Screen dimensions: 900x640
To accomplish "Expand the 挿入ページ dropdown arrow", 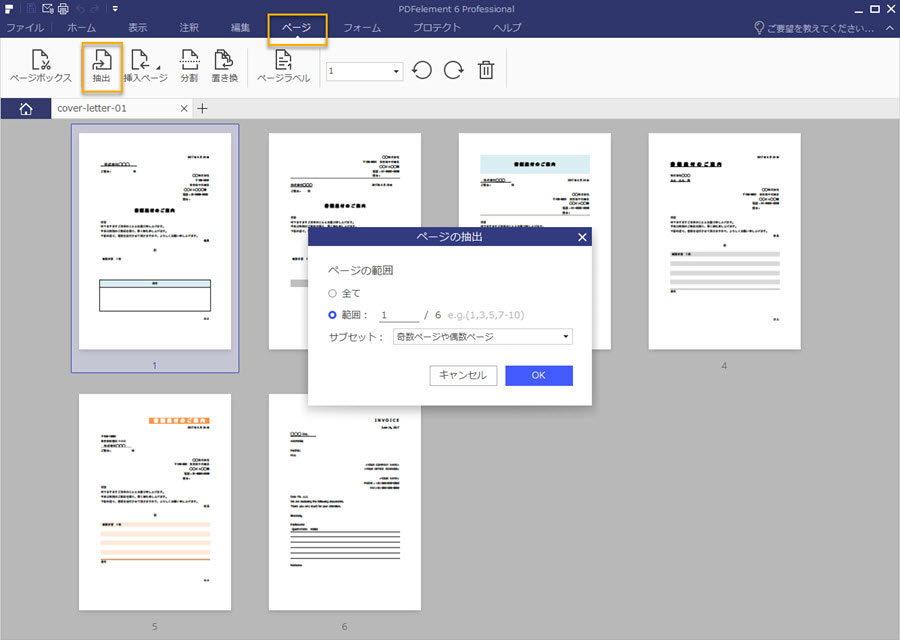I will point(158,68).
